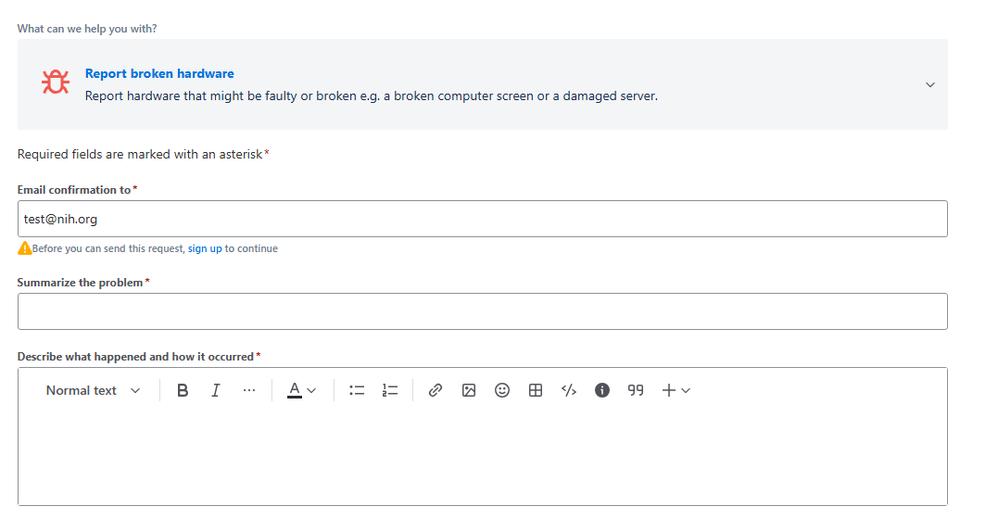Click the broken hardware description text
This screenshot has height=519, width=998.
[x=372, y=96]
